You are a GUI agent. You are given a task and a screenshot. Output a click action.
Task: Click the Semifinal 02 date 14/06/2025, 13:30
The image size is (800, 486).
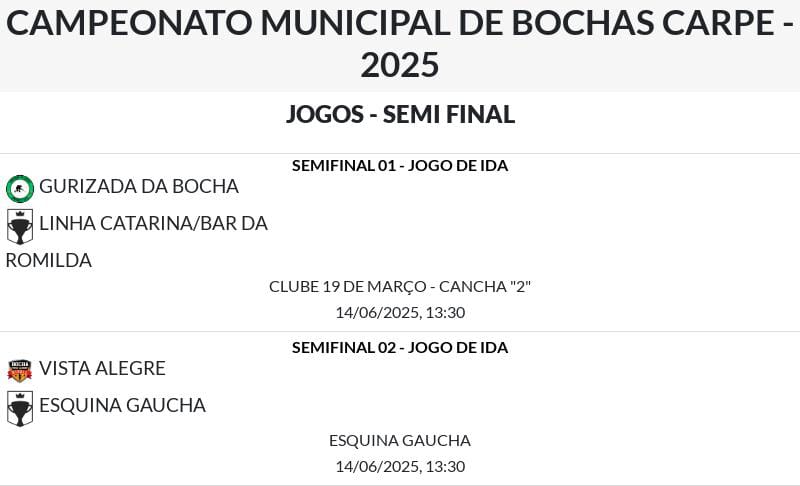point(400,467)
